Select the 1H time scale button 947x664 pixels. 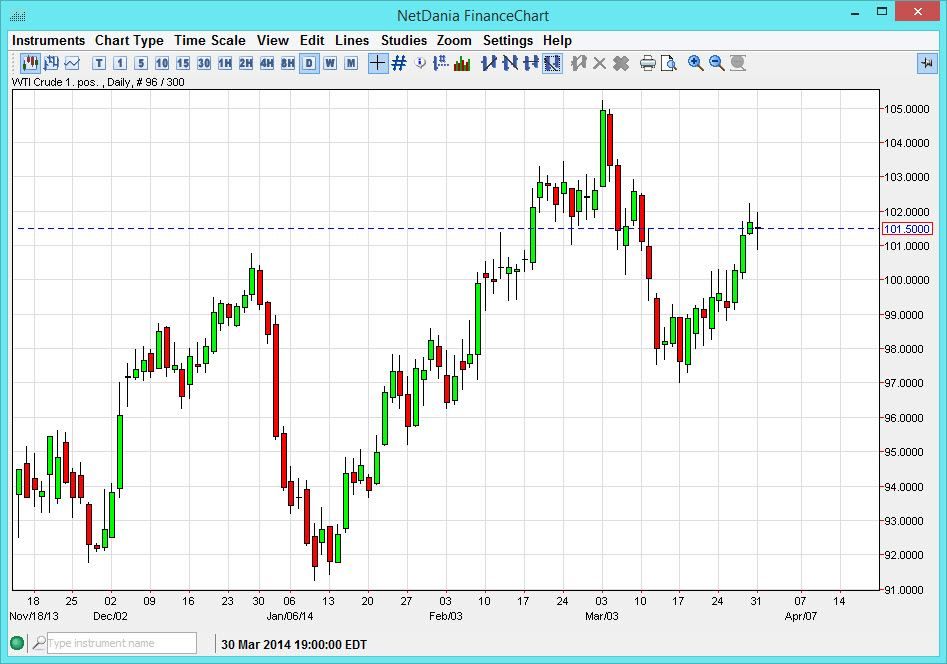(222, 63)
